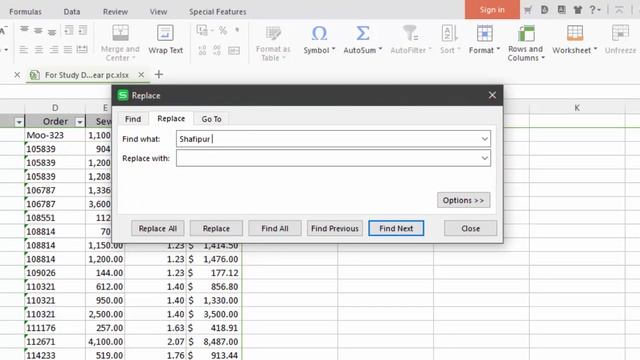Apply justify alignment
This screenshot has height=360, width=640.
pyautogui.click(x=68, y=50)
